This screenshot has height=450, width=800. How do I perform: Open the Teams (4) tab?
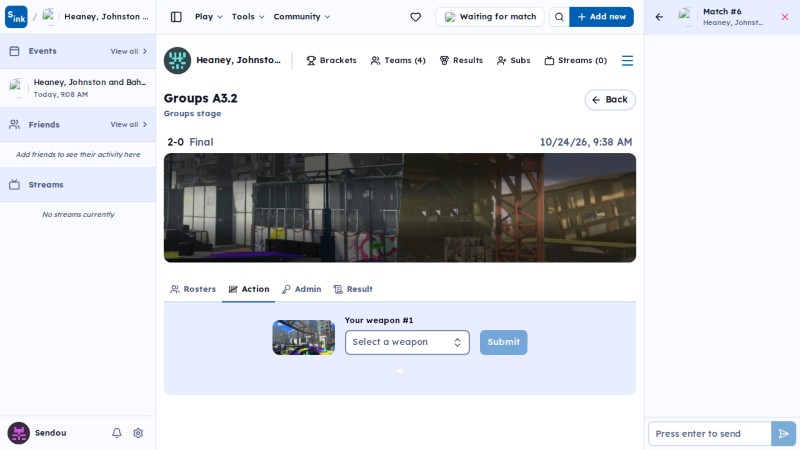[x=398, y=61]
